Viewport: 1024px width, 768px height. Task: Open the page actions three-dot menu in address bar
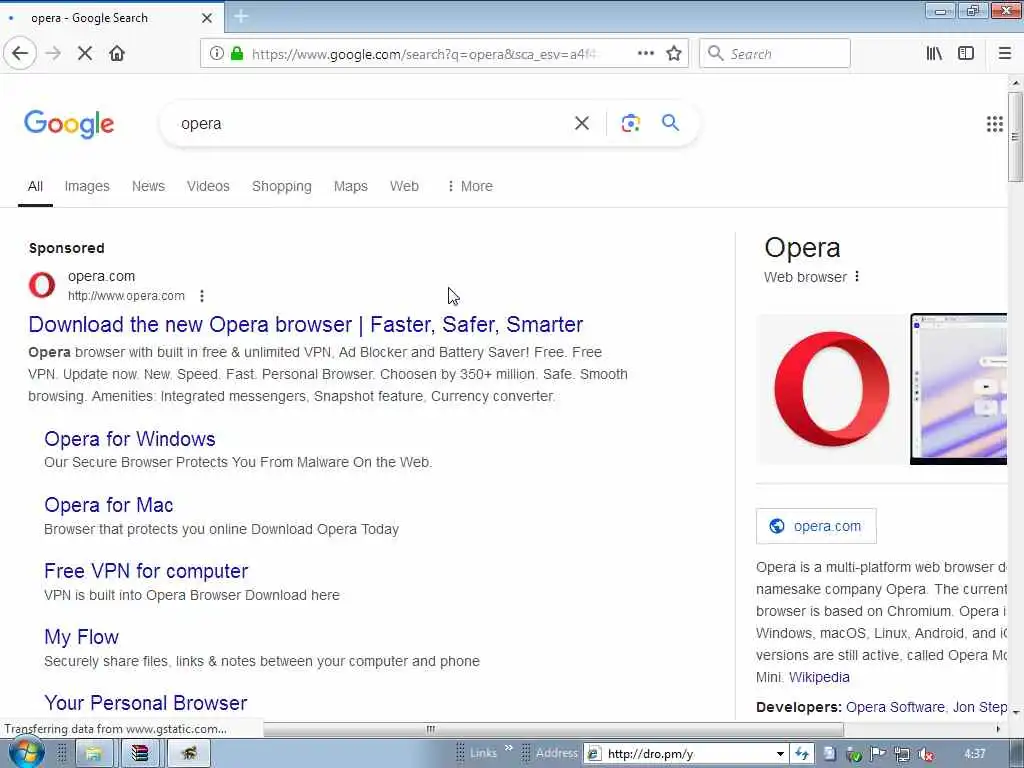646,54
